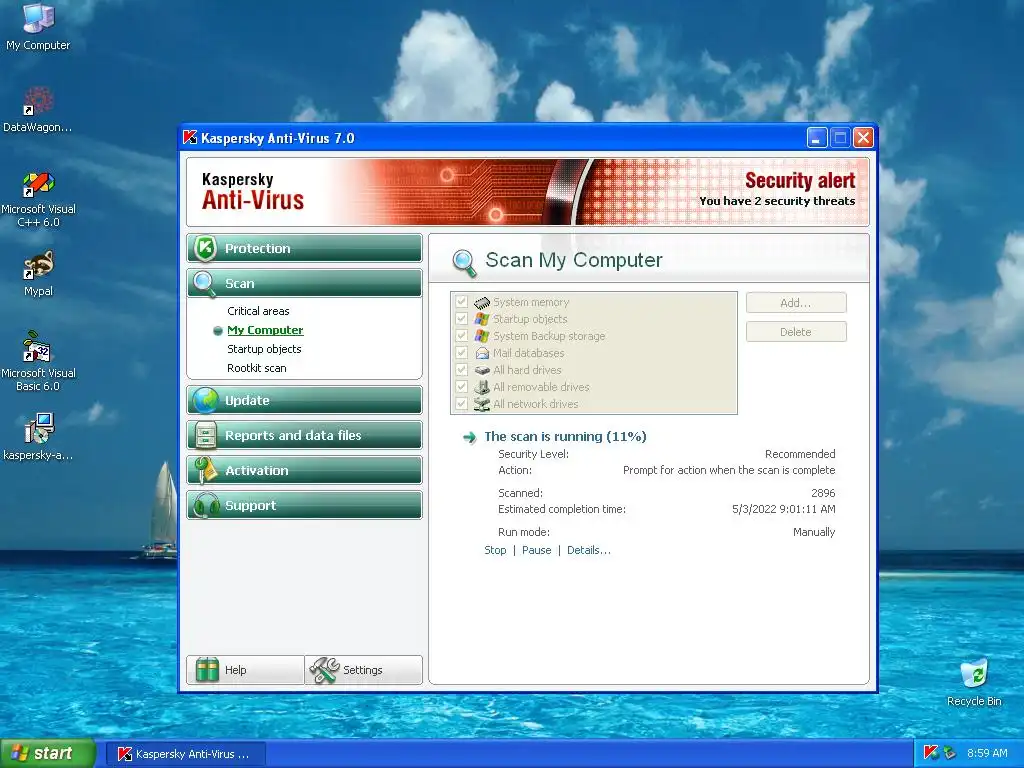1024x768 pixels.
Task: Open the DataWagon desktop shortcut
Action: coord(38,109)
